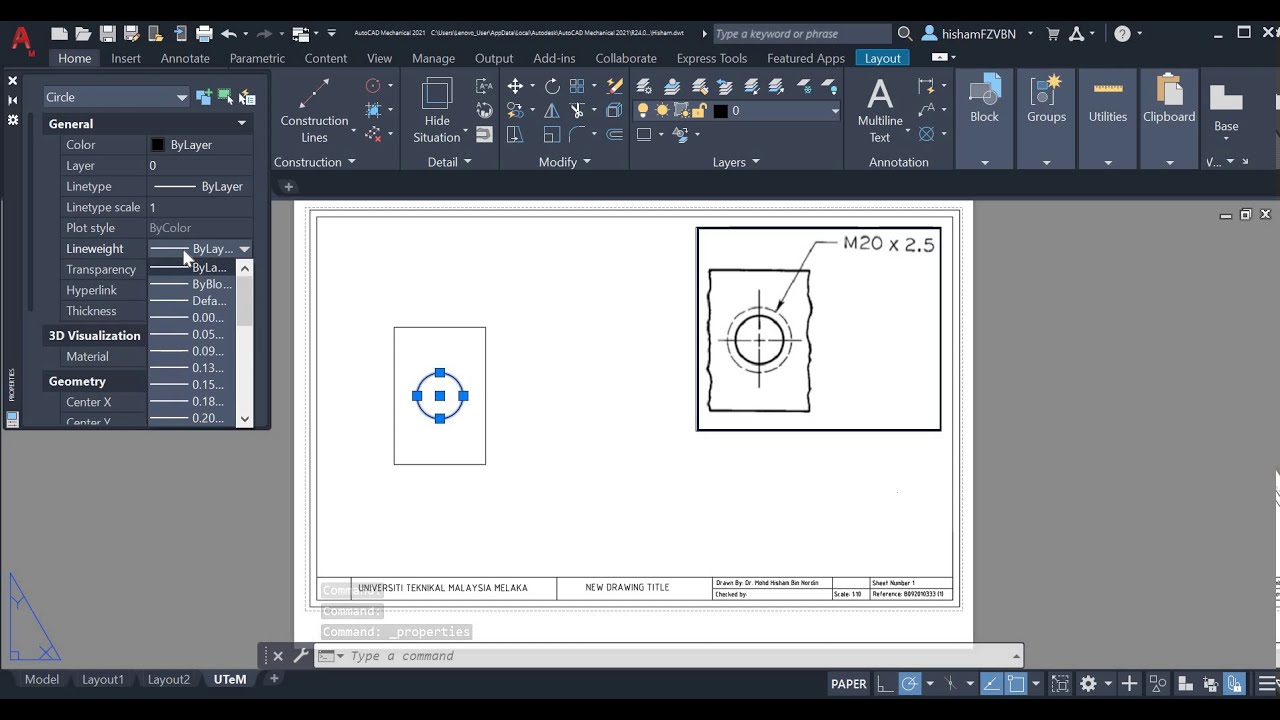Toggle the layer freeze sun icon

(x=662, y=111)
